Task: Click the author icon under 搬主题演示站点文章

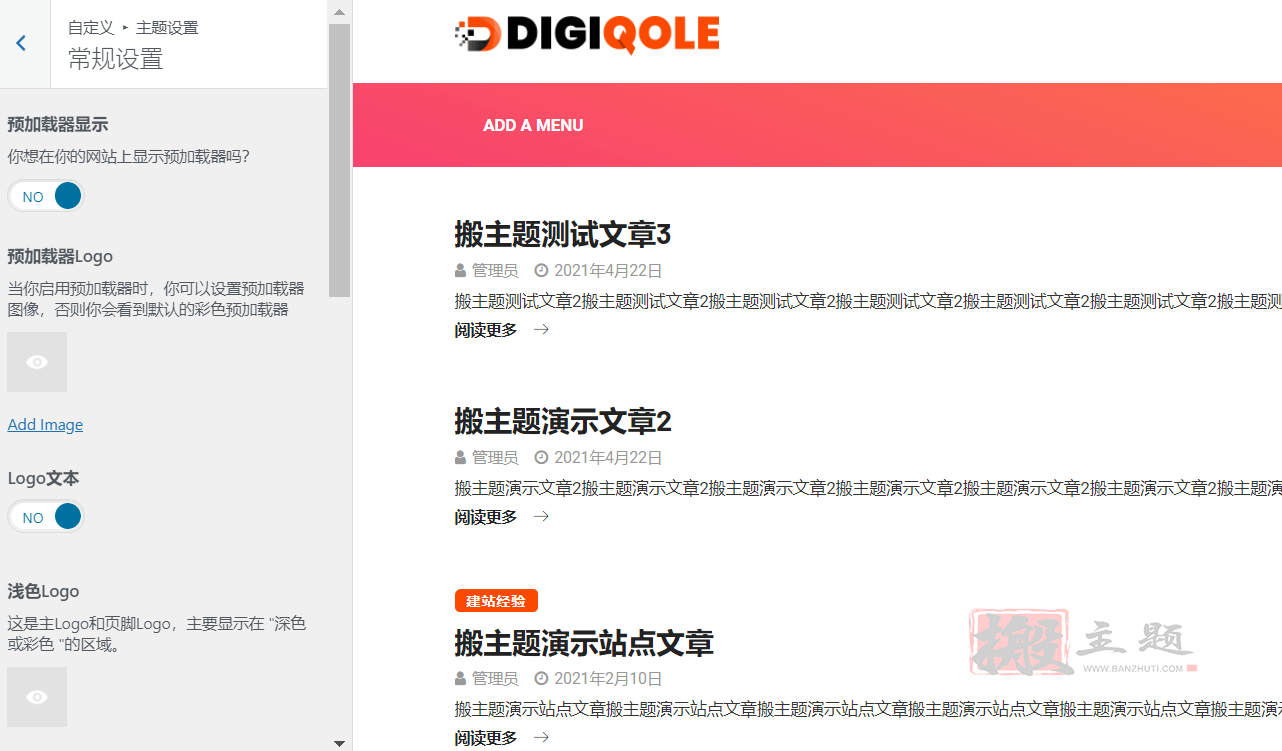Action: 460,678
